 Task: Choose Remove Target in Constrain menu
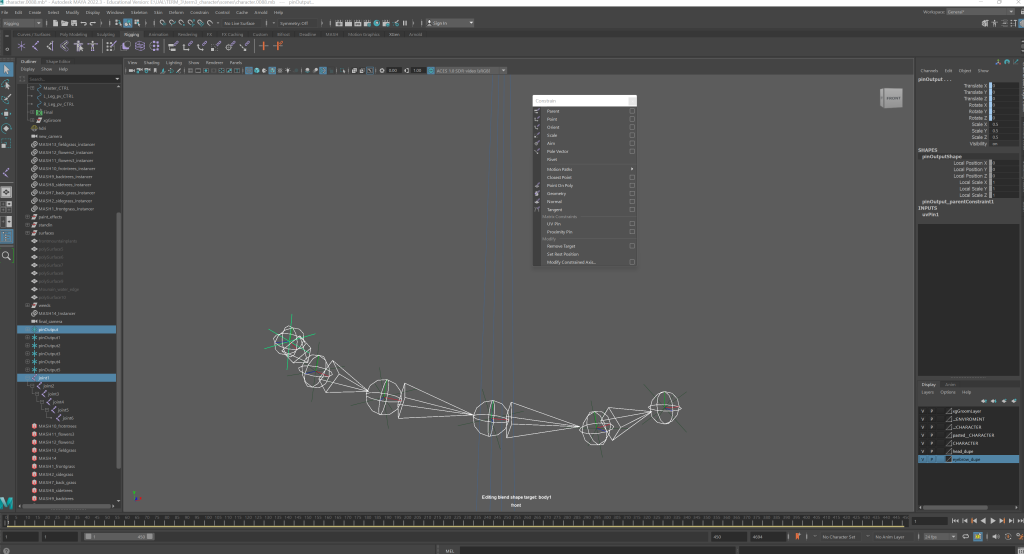tap(561, 246)
